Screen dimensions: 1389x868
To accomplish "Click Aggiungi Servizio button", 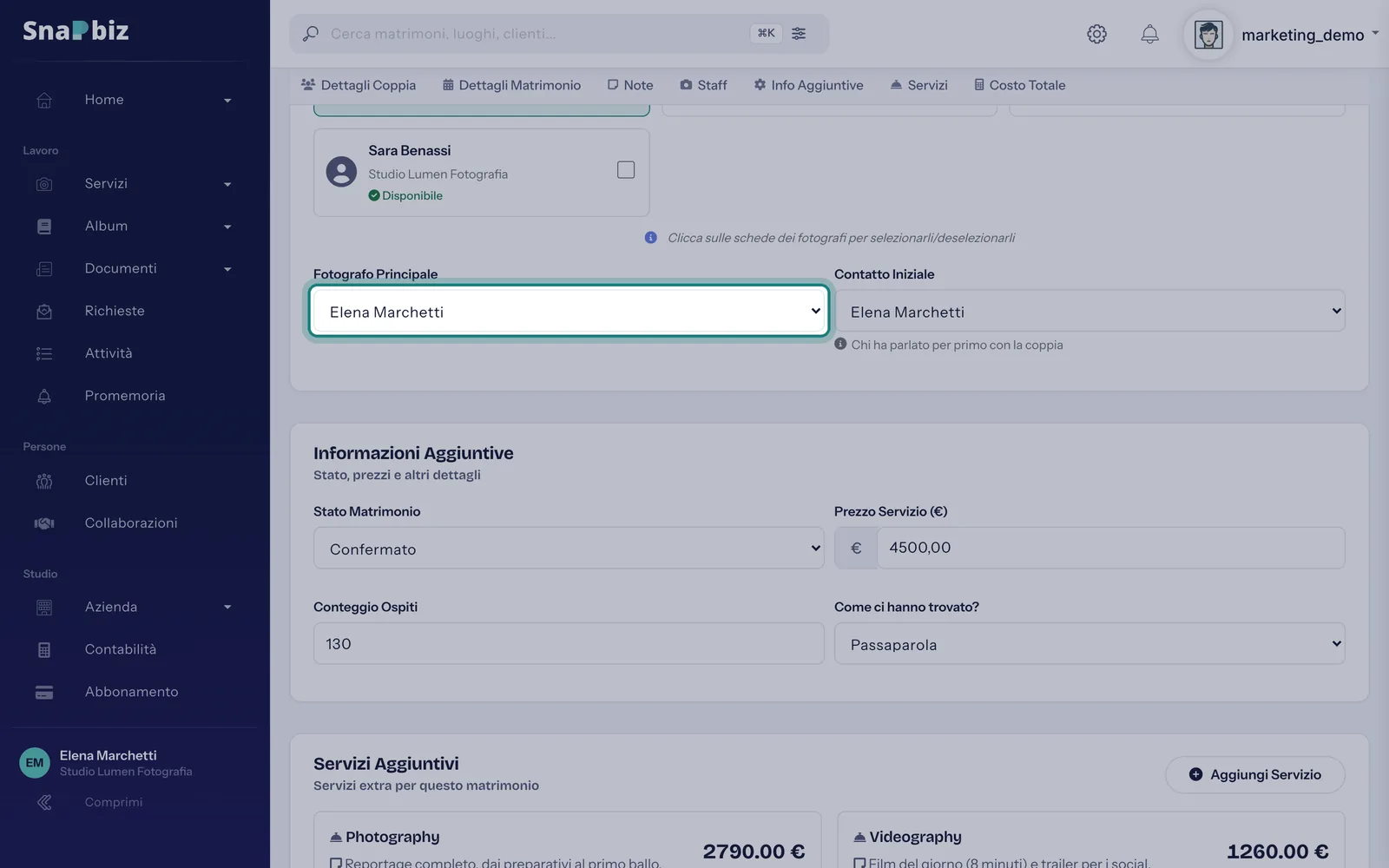I will [x=1255, y=774].
